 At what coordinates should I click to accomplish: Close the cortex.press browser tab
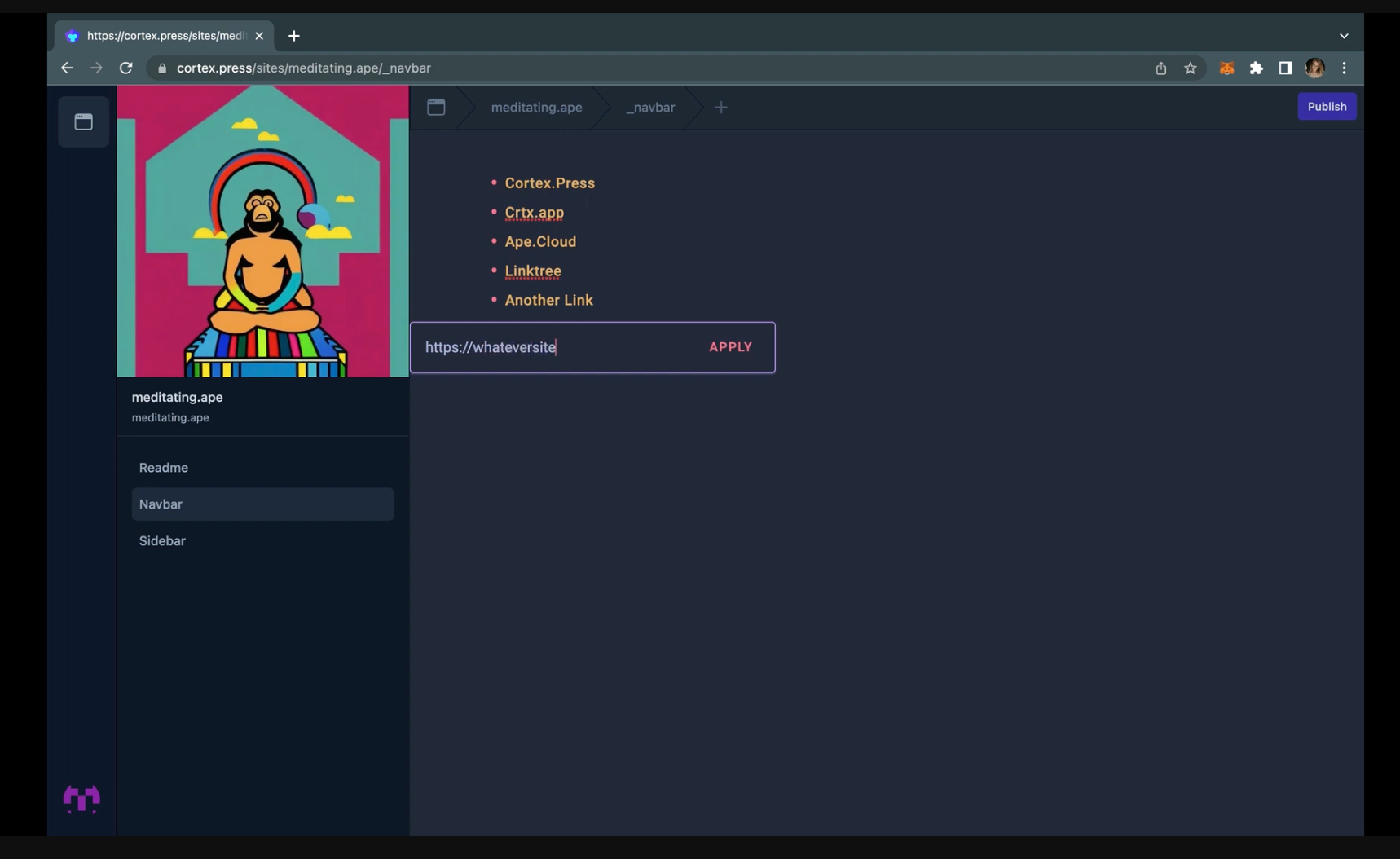259,36
